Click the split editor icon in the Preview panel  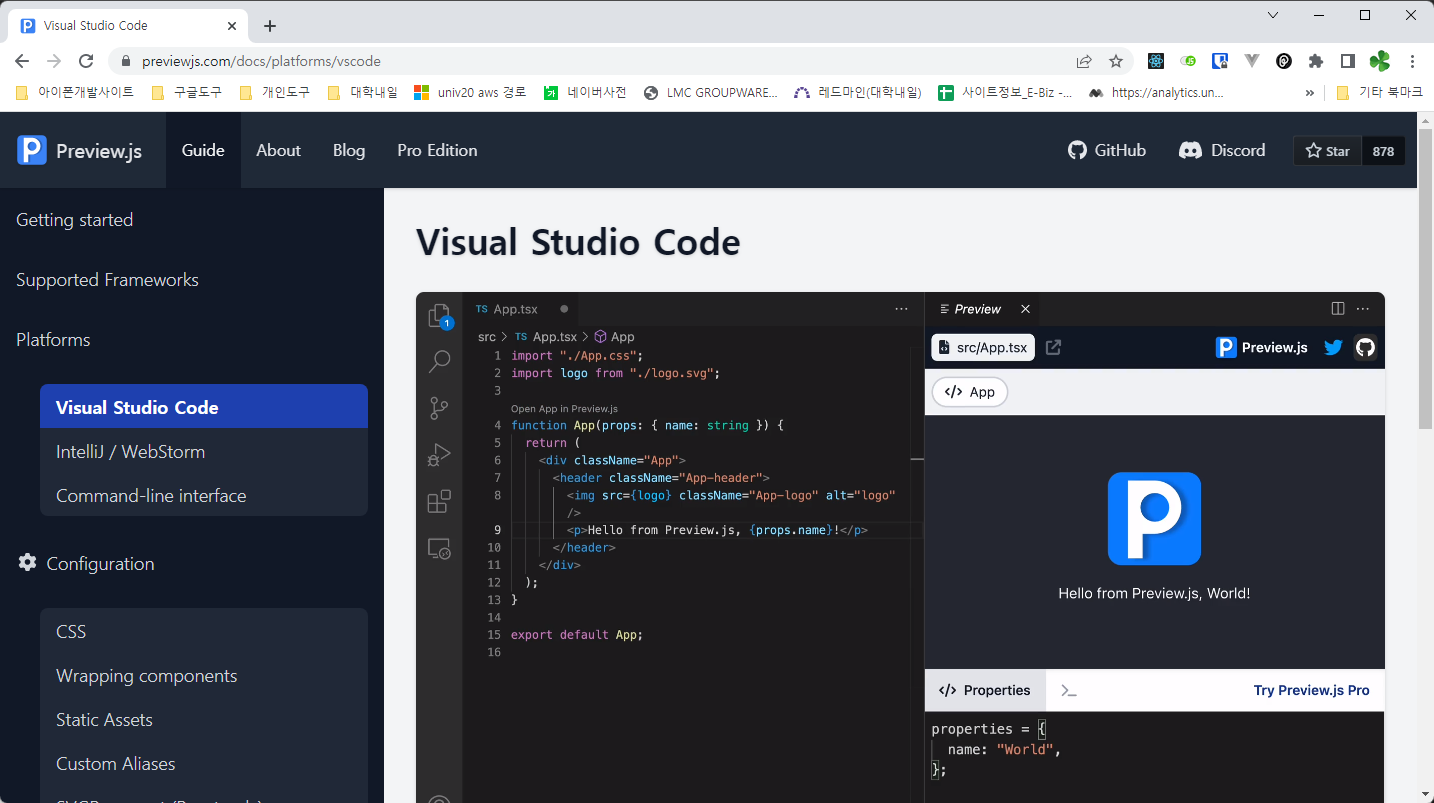point(1338,309)
